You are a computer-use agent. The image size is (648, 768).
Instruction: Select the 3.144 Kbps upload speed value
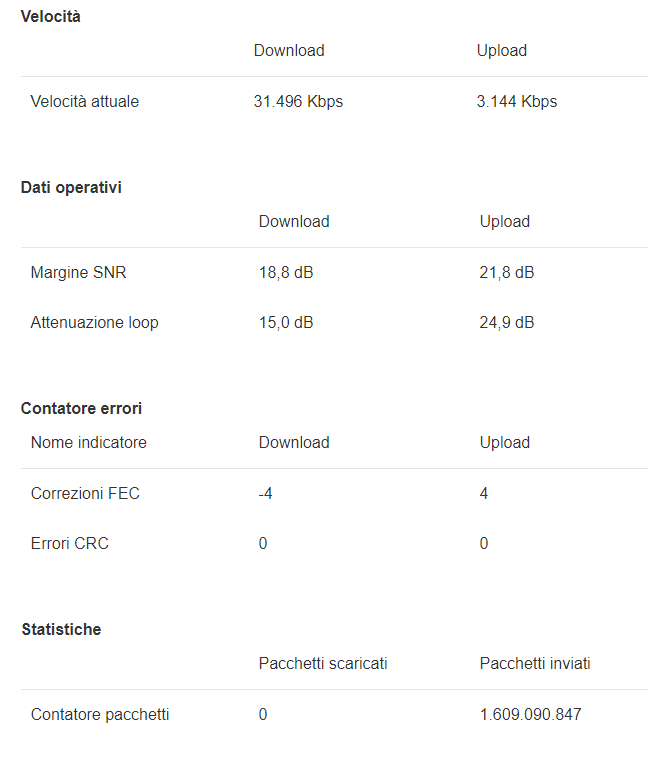point(517,102)
